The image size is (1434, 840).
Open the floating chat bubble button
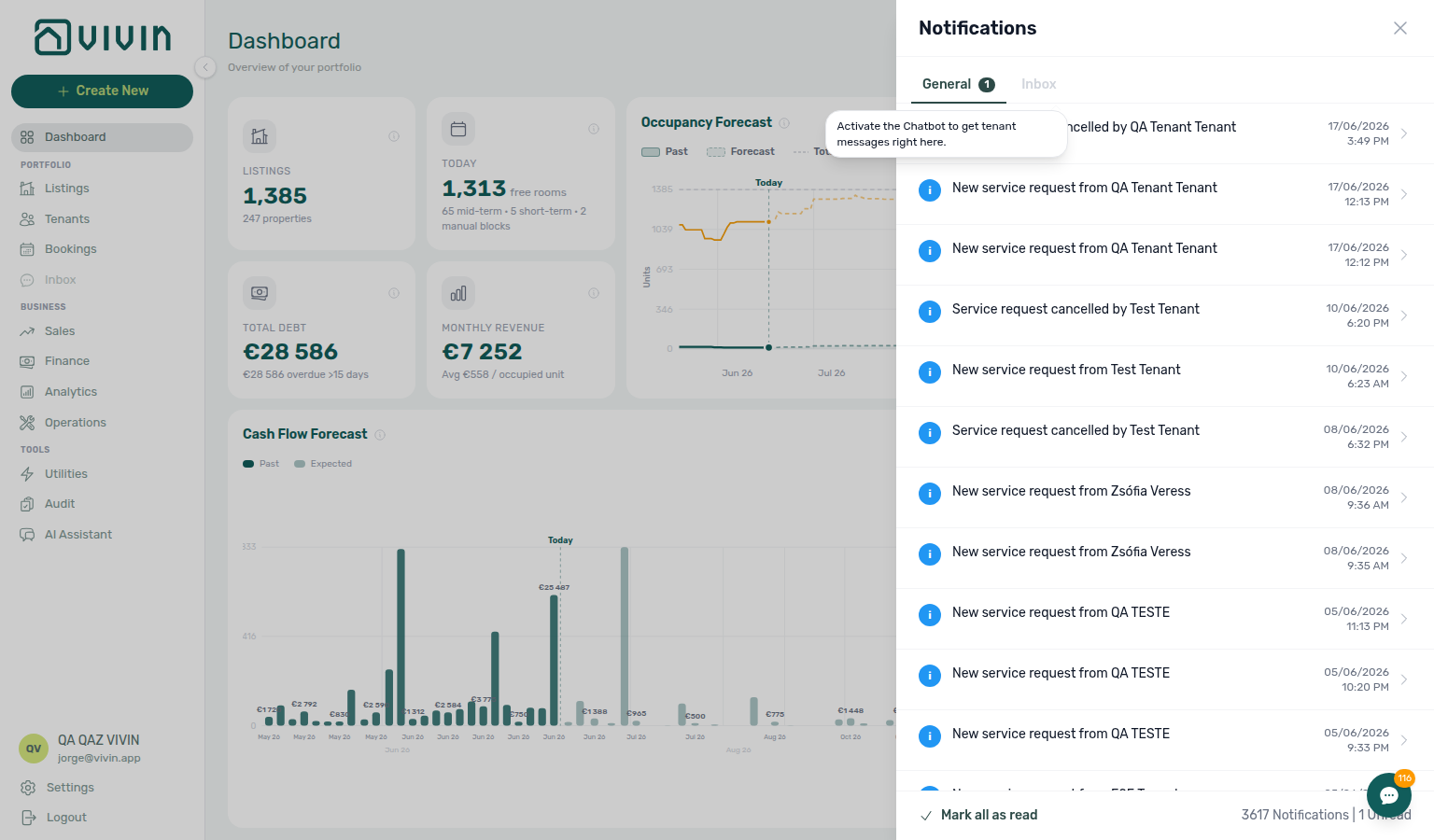1389,795
